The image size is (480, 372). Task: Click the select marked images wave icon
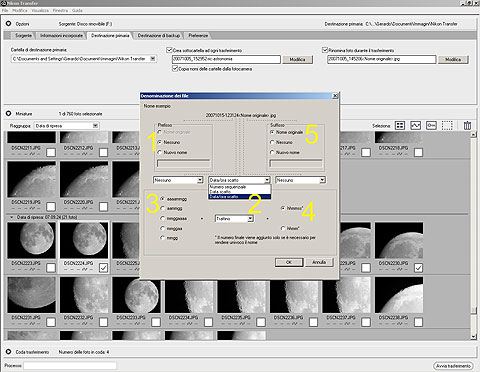(x=415, y=126)
